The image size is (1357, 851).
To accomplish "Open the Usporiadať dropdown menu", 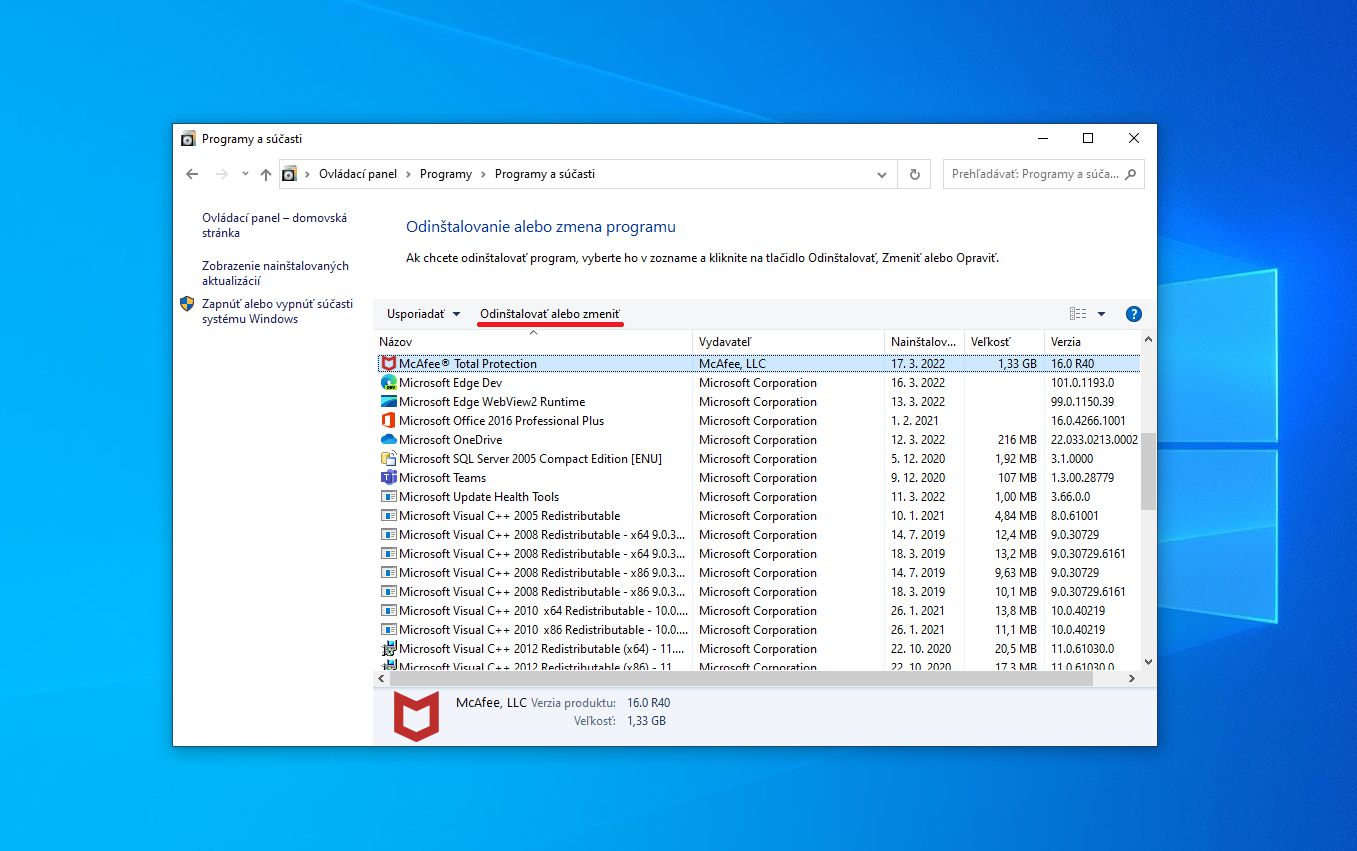I will pos(424,314).
